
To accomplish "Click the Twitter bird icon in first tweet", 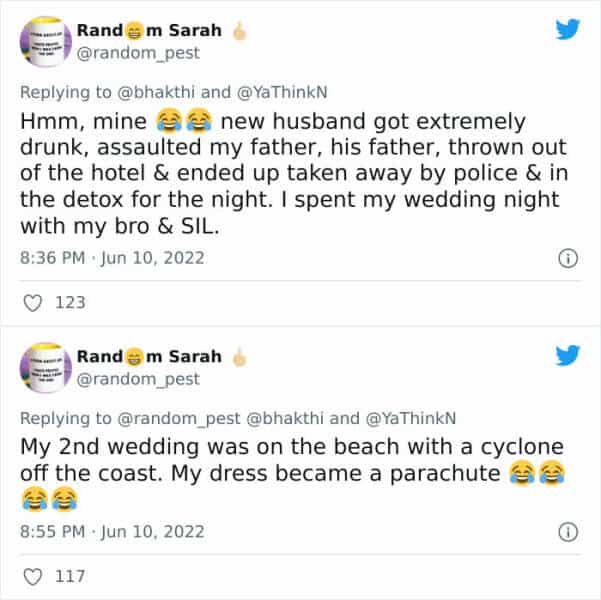I will [x=567, y=31].
